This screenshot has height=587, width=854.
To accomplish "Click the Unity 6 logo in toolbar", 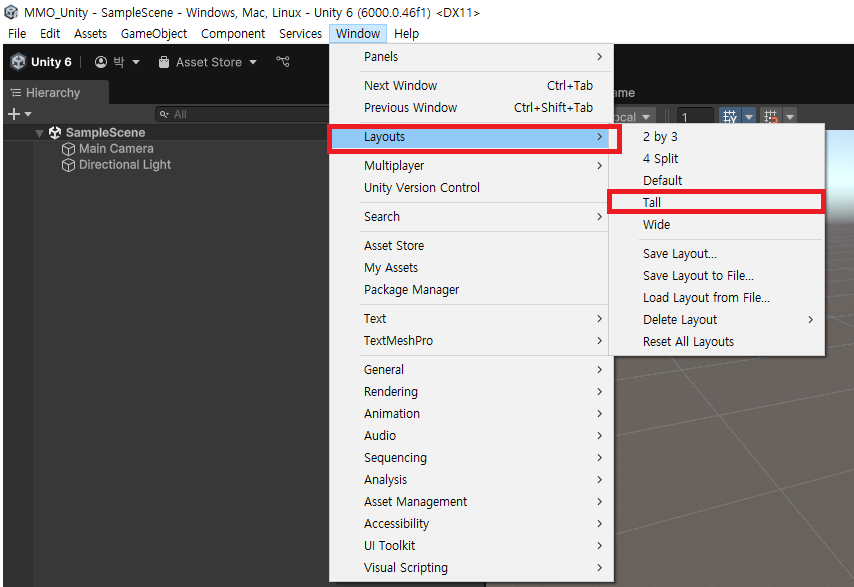I will point(19,62).
